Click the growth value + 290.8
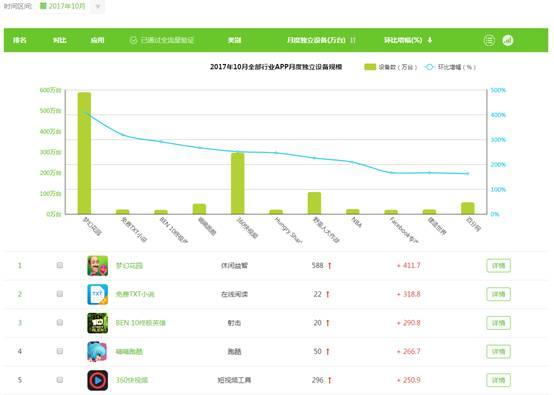 click(409, 323)
